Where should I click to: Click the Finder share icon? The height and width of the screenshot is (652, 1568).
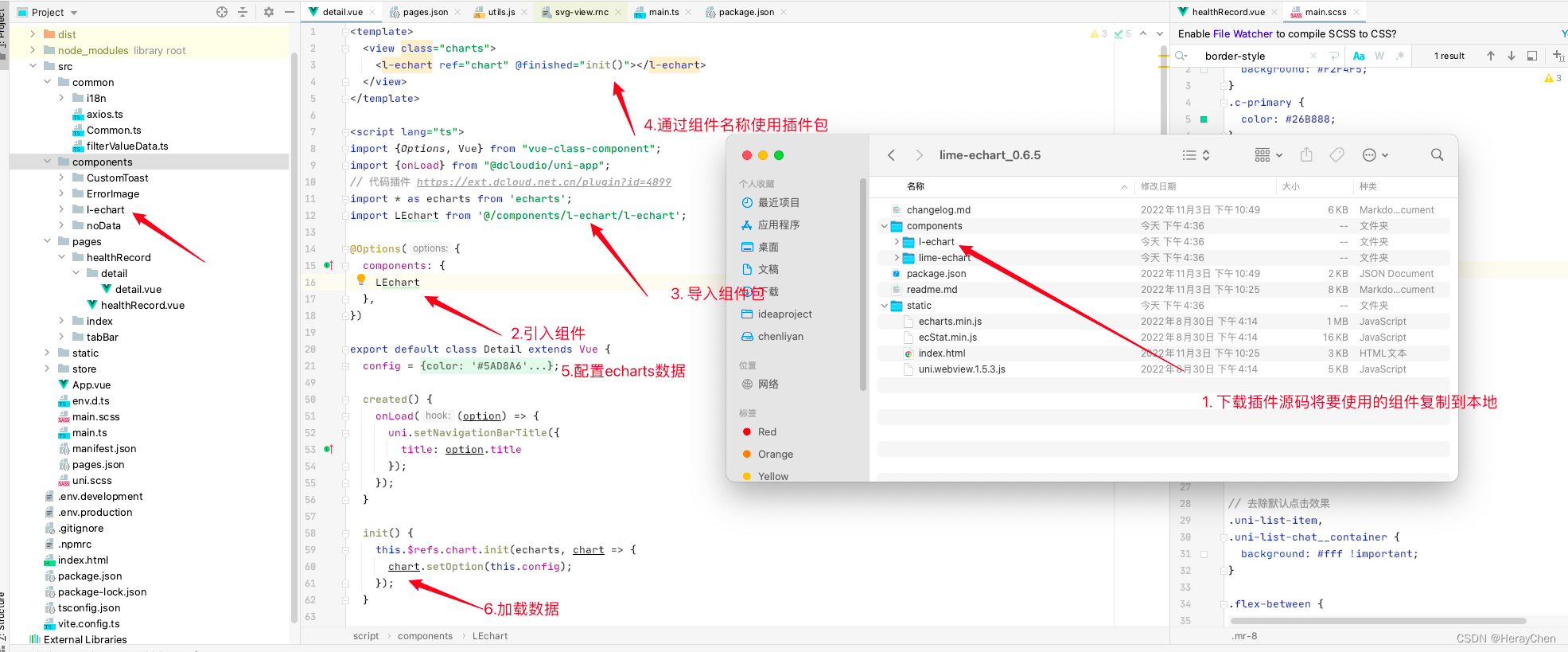pyautogui.click(x=1306, y=154)
